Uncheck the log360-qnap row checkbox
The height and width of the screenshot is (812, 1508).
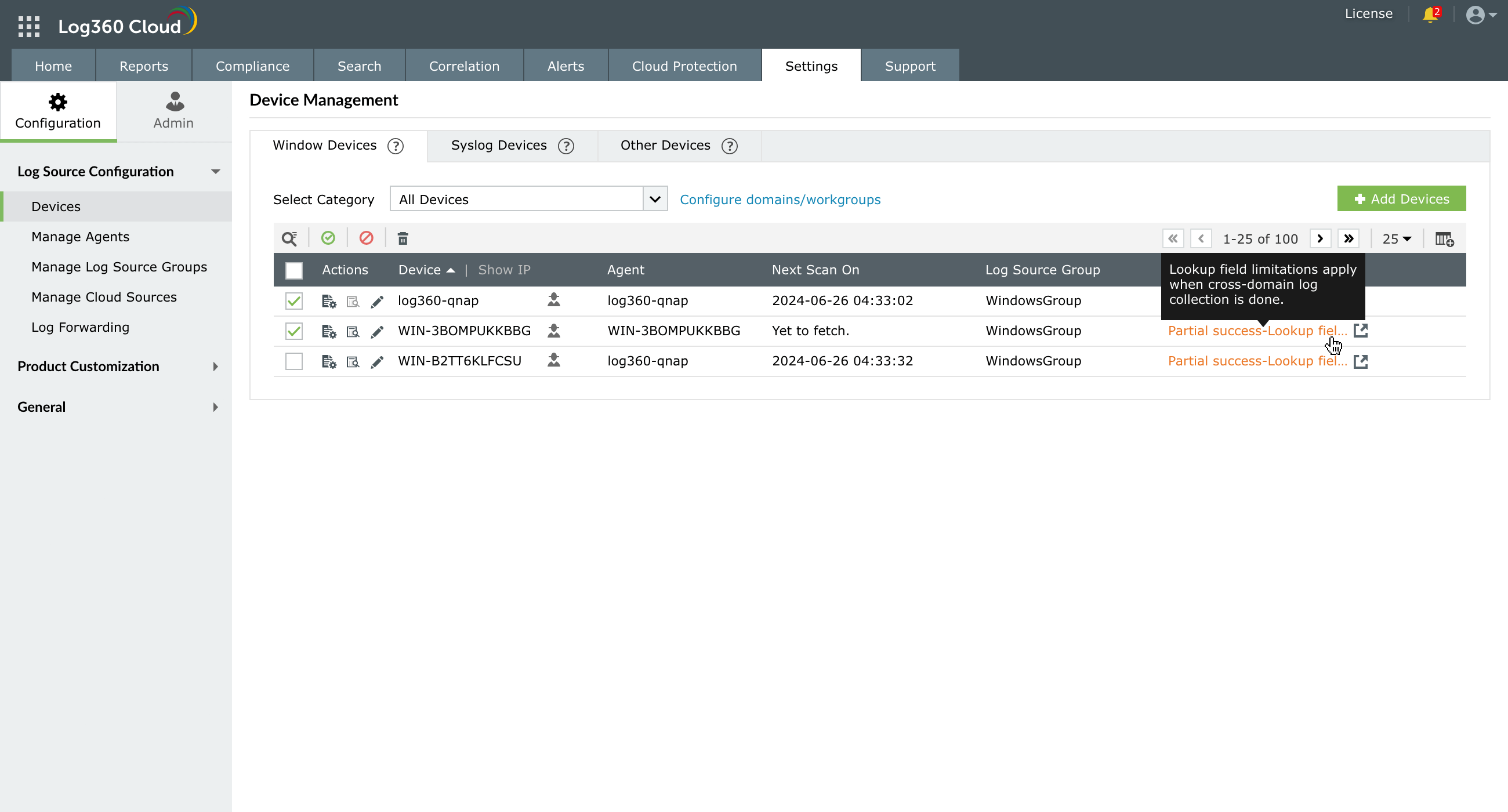click(294, 301)
